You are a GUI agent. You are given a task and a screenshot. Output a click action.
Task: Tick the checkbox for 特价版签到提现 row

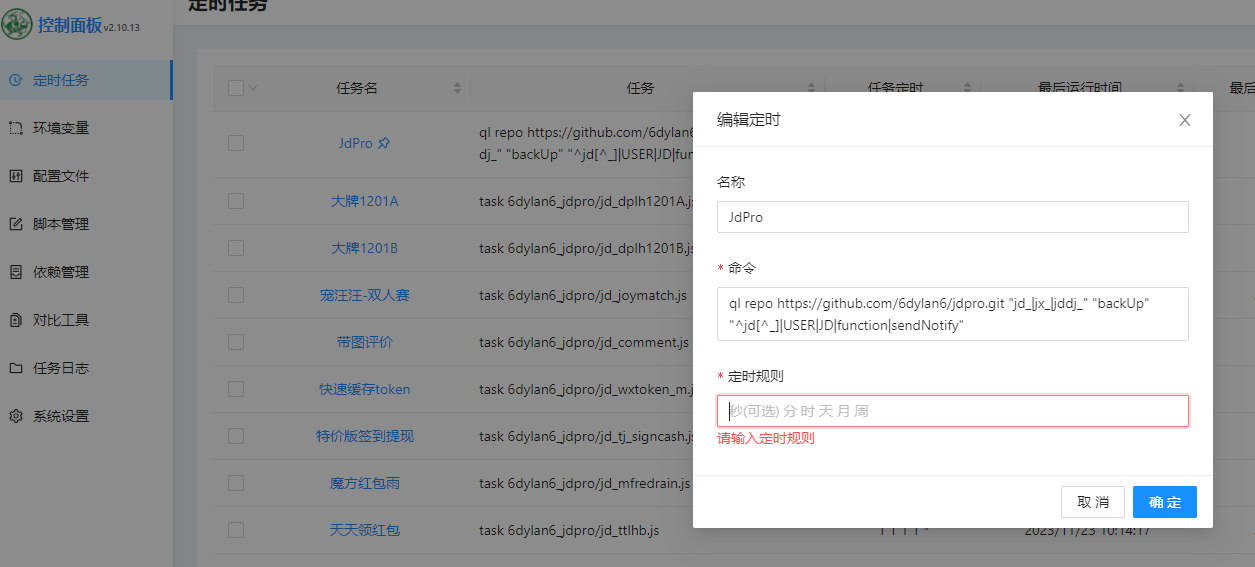(x=236, y=436)
